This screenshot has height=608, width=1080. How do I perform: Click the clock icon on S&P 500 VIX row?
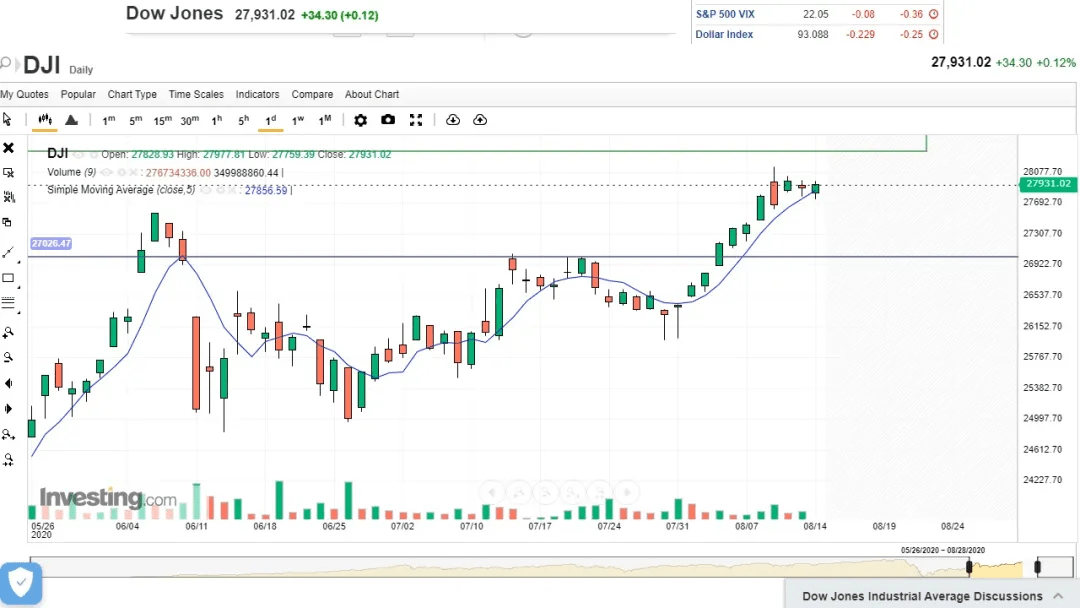tap(933, 14)
